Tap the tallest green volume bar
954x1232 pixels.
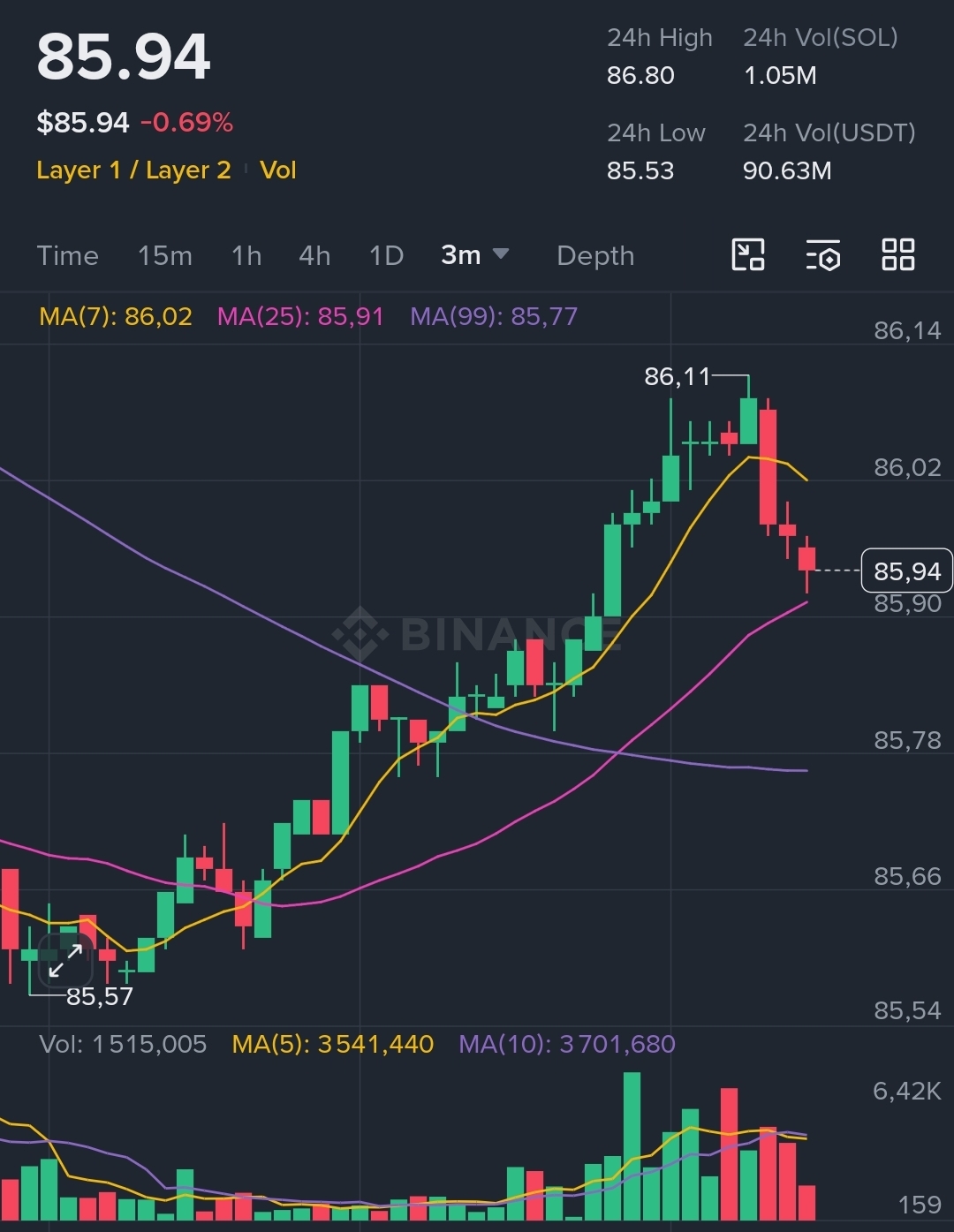[x=632, y=1146]
